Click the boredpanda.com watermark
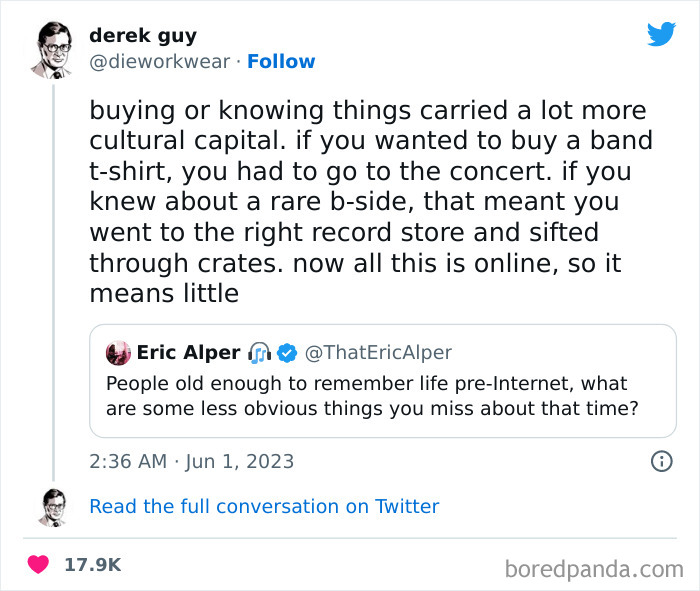This screenshot has width=700, height=591. pyautogui.click(x=594, y=569)
